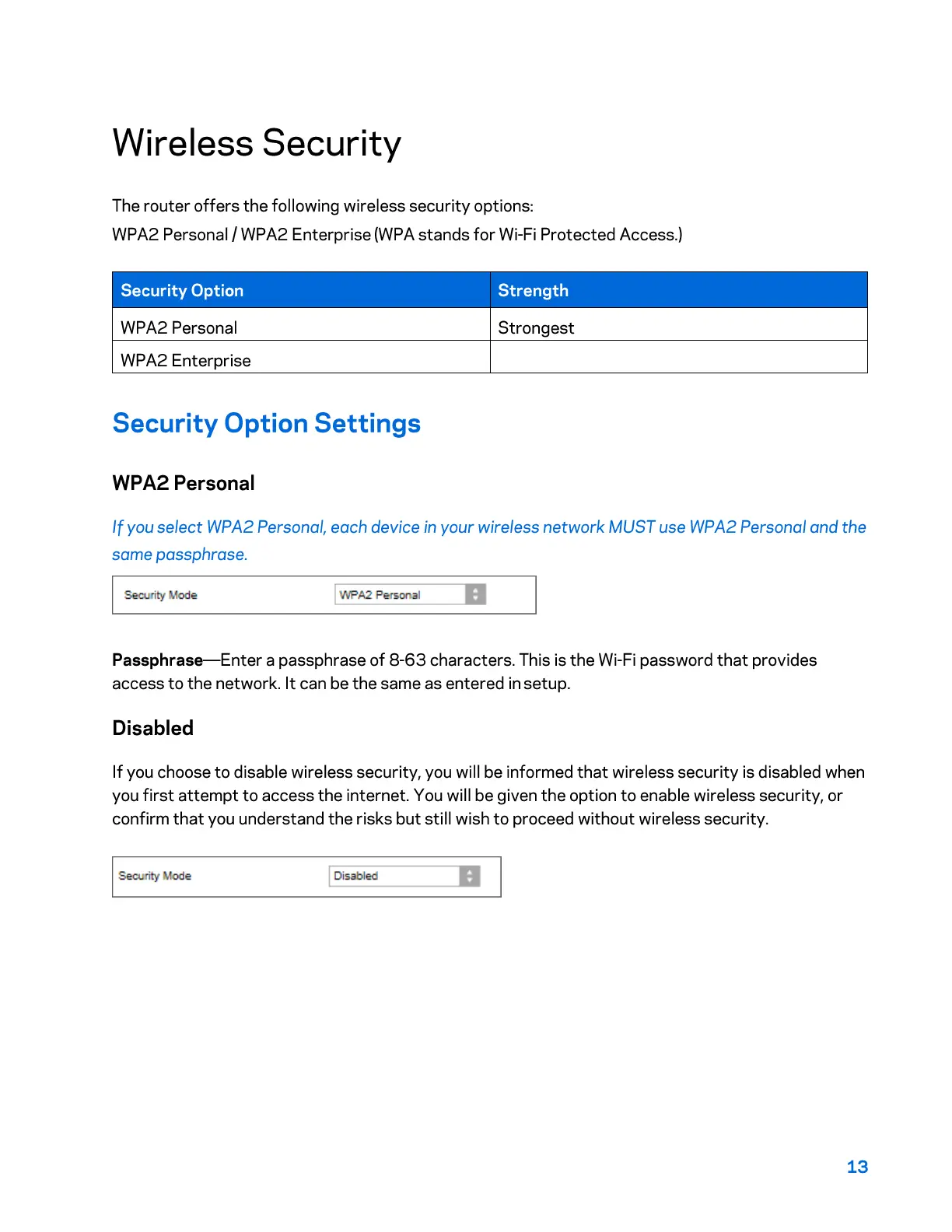Click the Wireless Security page title
Viewport: 952px width, 1232px height.
click(257, 143)
